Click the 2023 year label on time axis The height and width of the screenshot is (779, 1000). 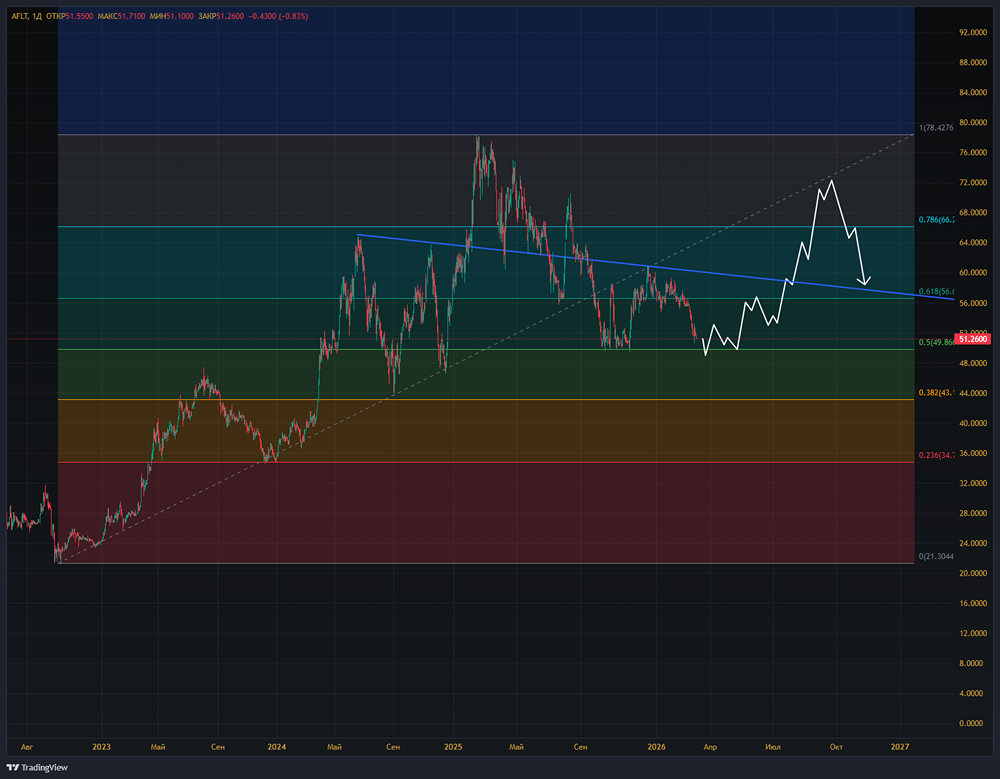[101, 746]
